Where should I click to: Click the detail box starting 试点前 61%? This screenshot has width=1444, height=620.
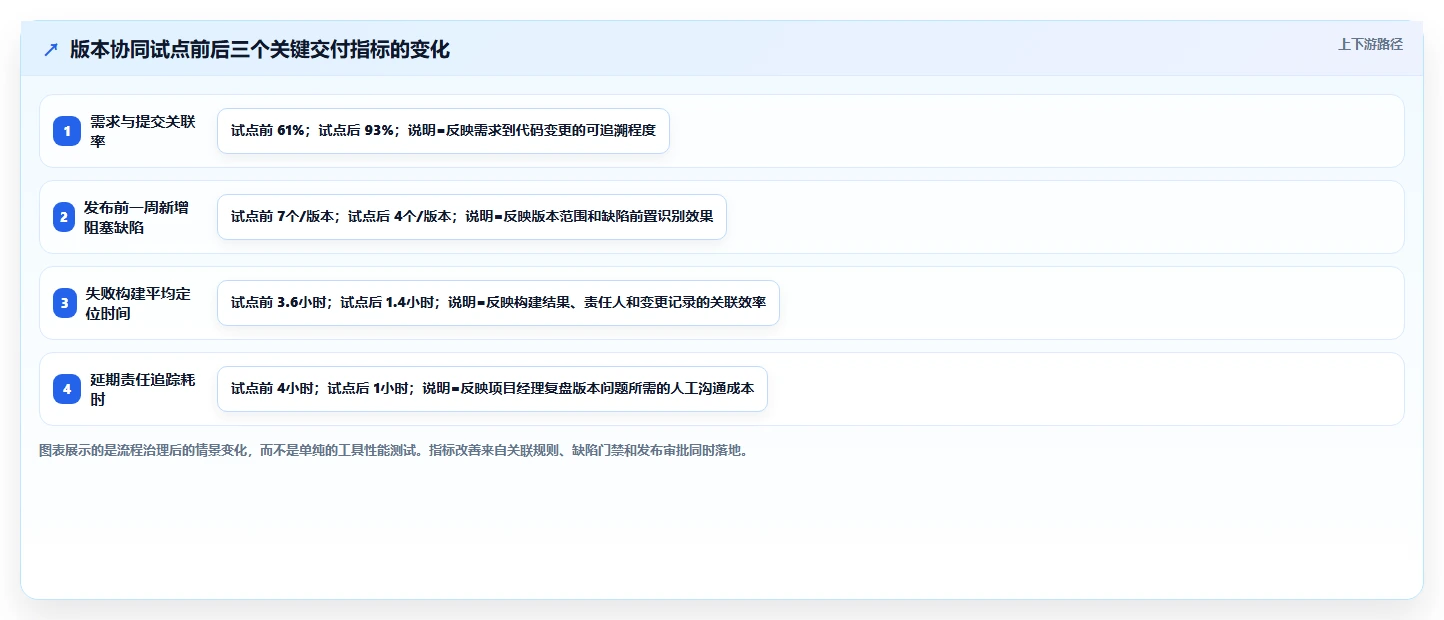point(443,131)
